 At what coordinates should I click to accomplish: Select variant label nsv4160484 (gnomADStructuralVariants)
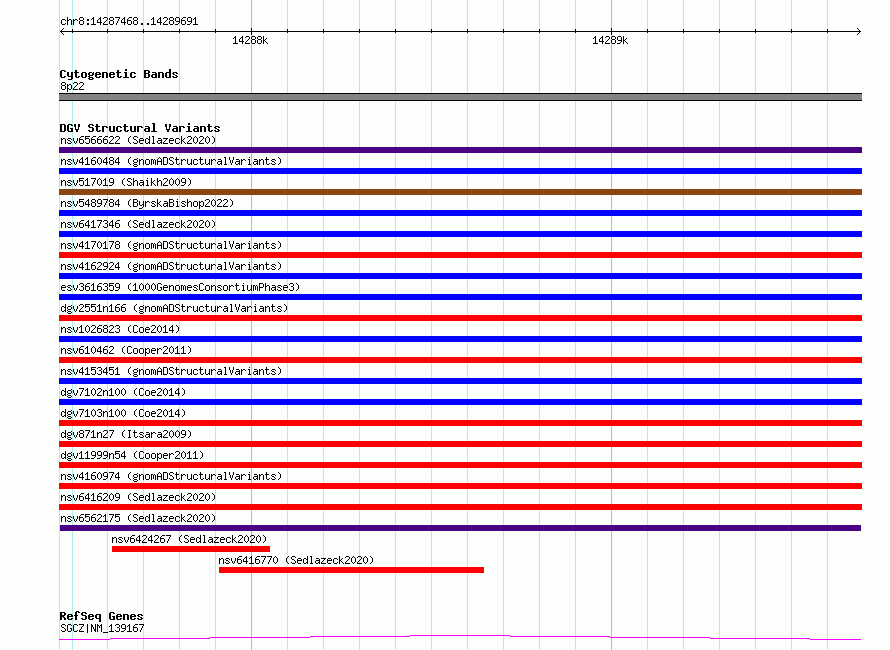tap(171, 161)
